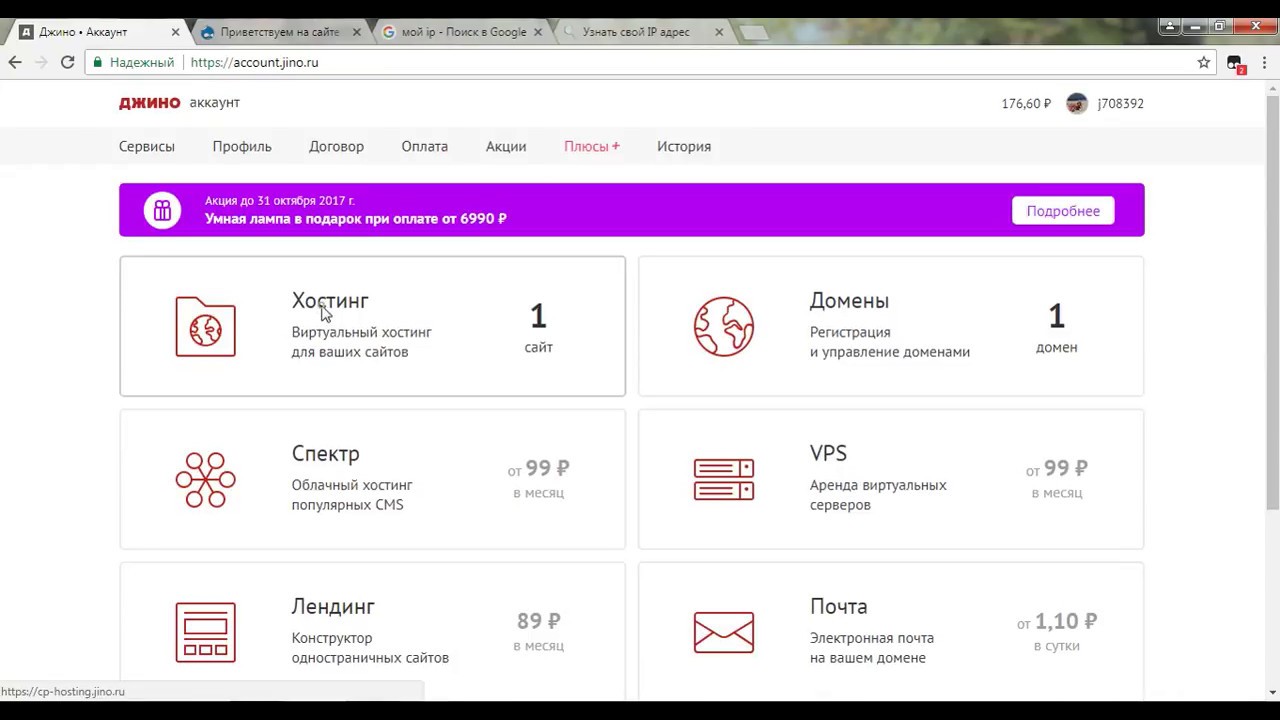Close the Приветствуем на сайте tab

tap(357, 32)
